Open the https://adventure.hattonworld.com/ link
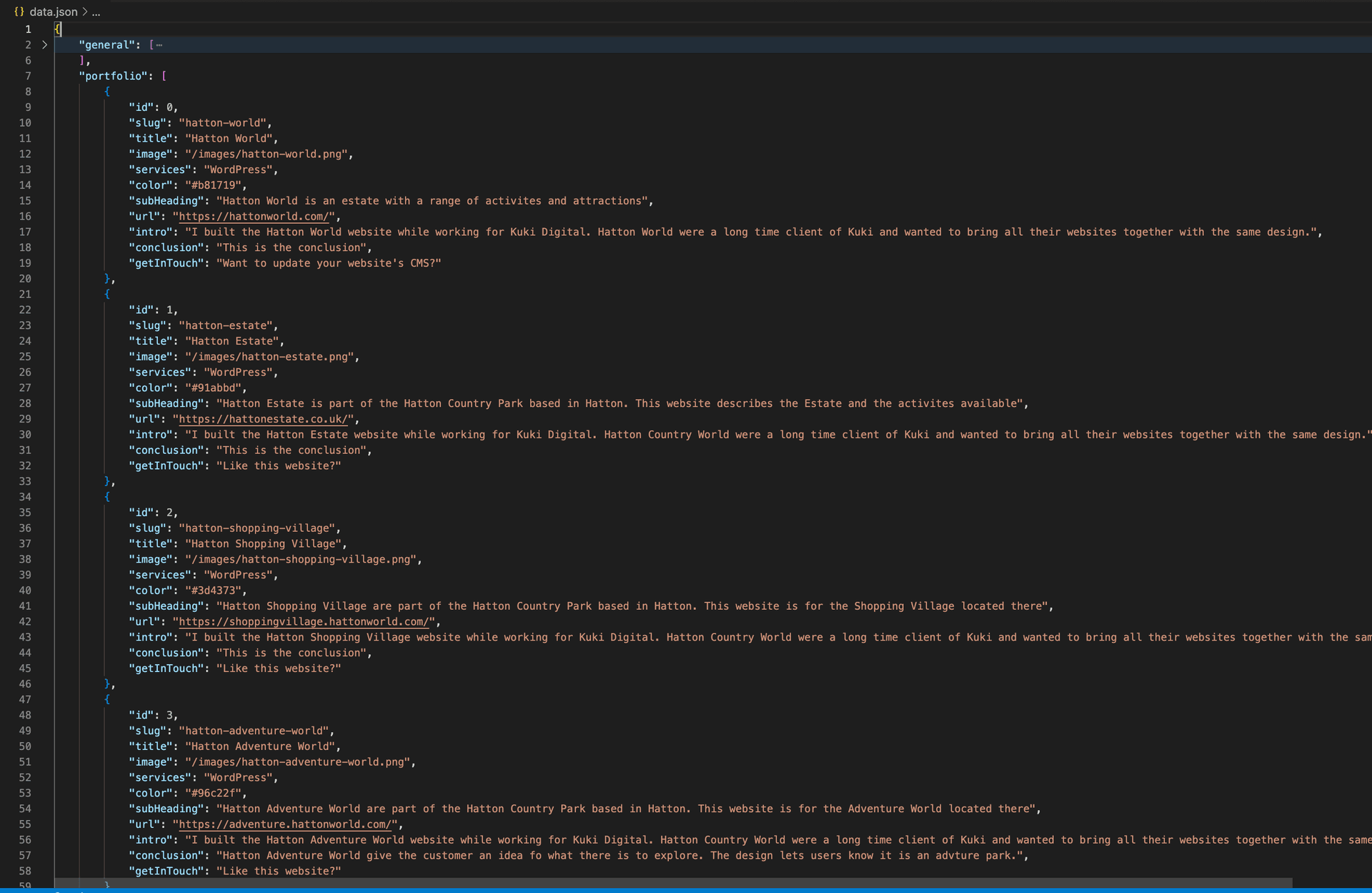Viewport: 1372px width, 893px height. (x=284, y=824)
